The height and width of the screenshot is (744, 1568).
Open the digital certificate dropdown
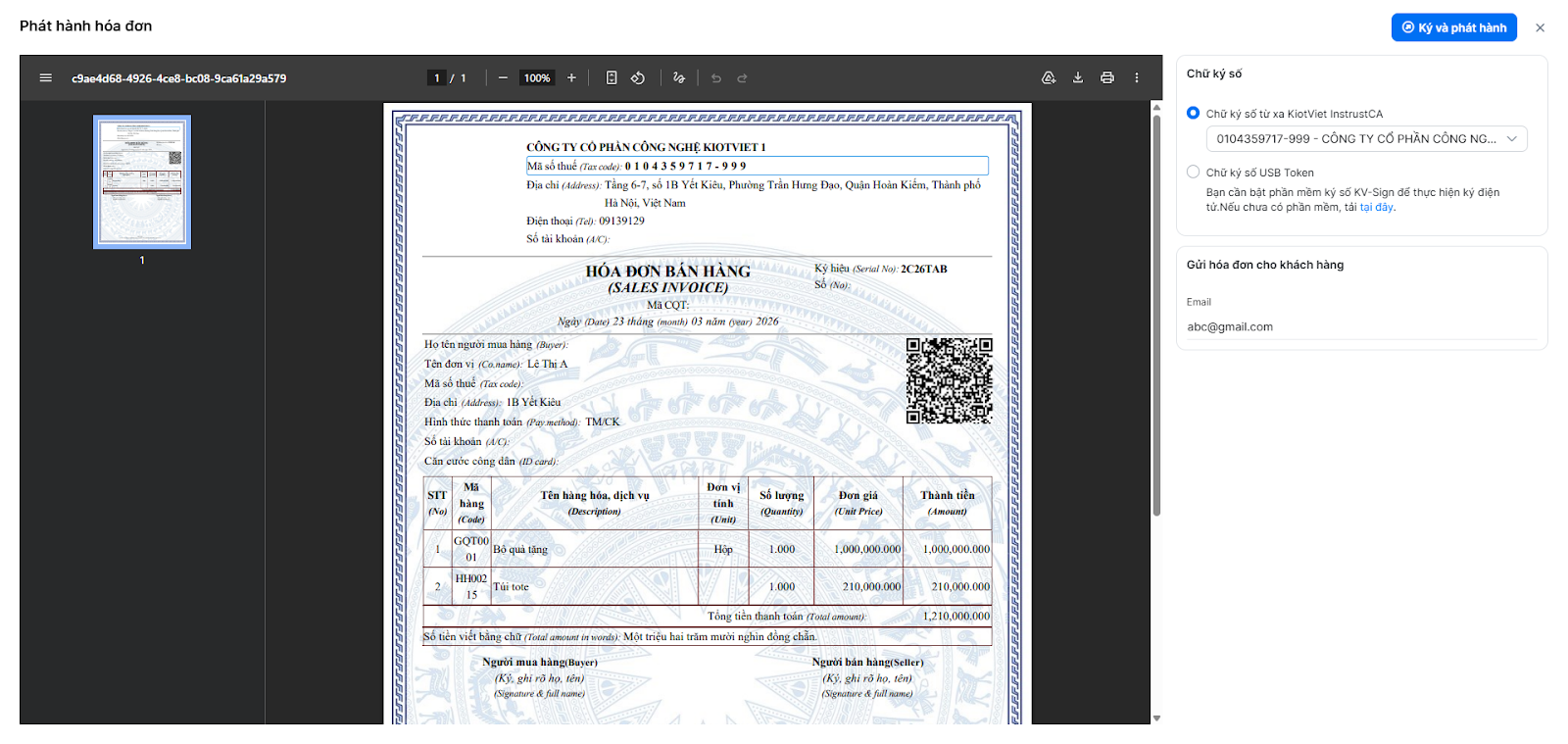pos(1366,139)
